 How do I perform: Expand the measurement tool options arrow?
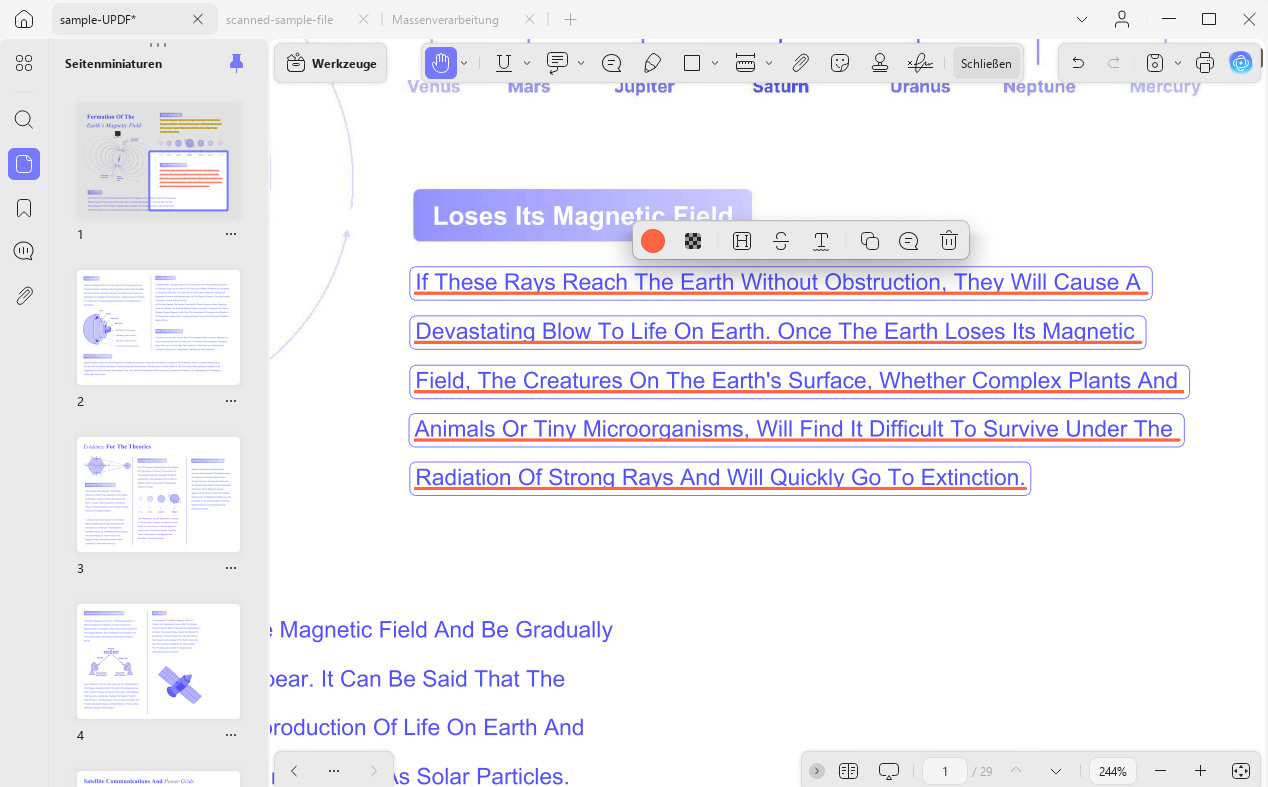(x=768, y=63)
